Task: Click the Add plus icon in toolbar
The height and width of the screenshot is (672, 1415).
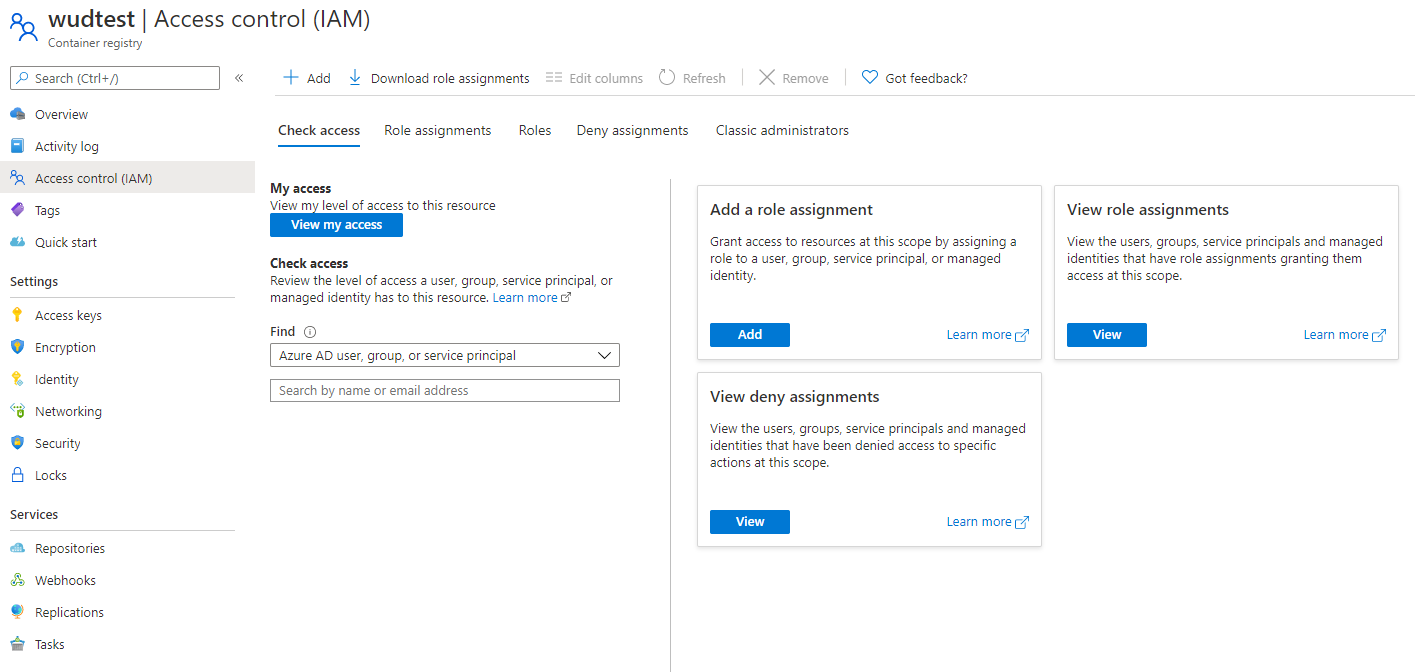Action: pos(291,78)
